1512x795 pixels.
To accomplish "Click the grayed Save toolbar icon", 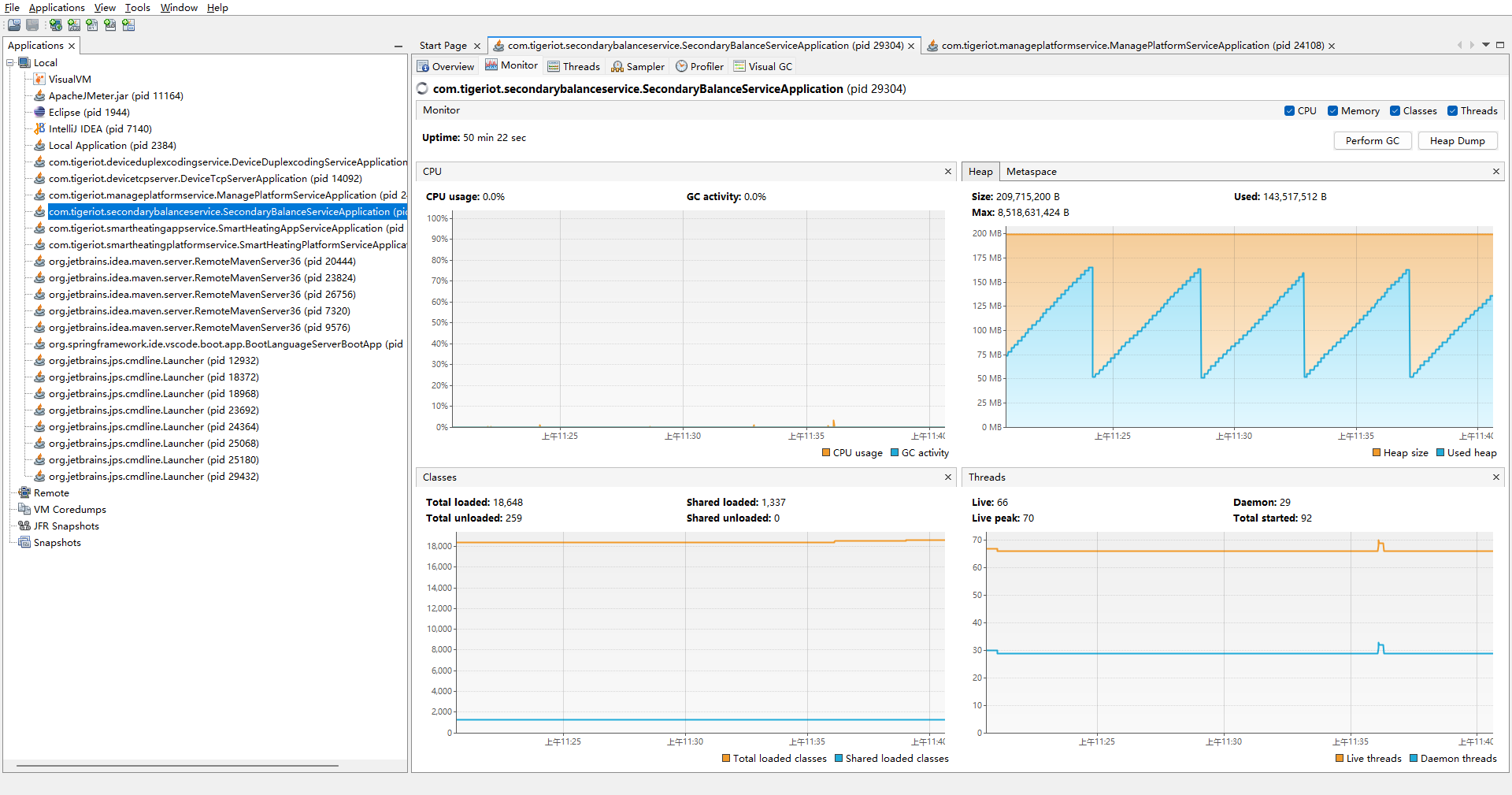I will 32,25.
